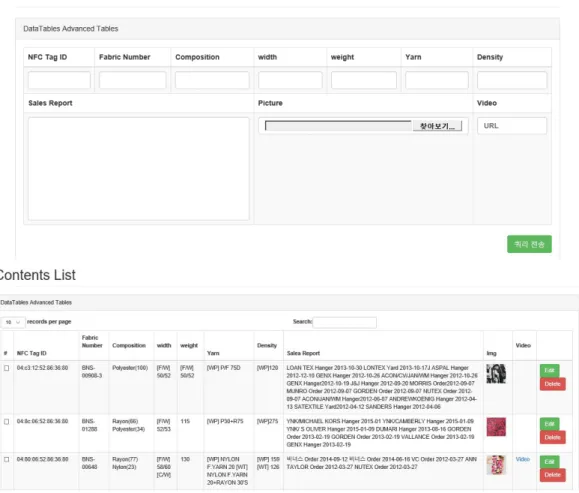This screenshot has width=579, height=493.
Task: Sort by Composition column in list
Action: pyautogui.click(x=131, y=346)
